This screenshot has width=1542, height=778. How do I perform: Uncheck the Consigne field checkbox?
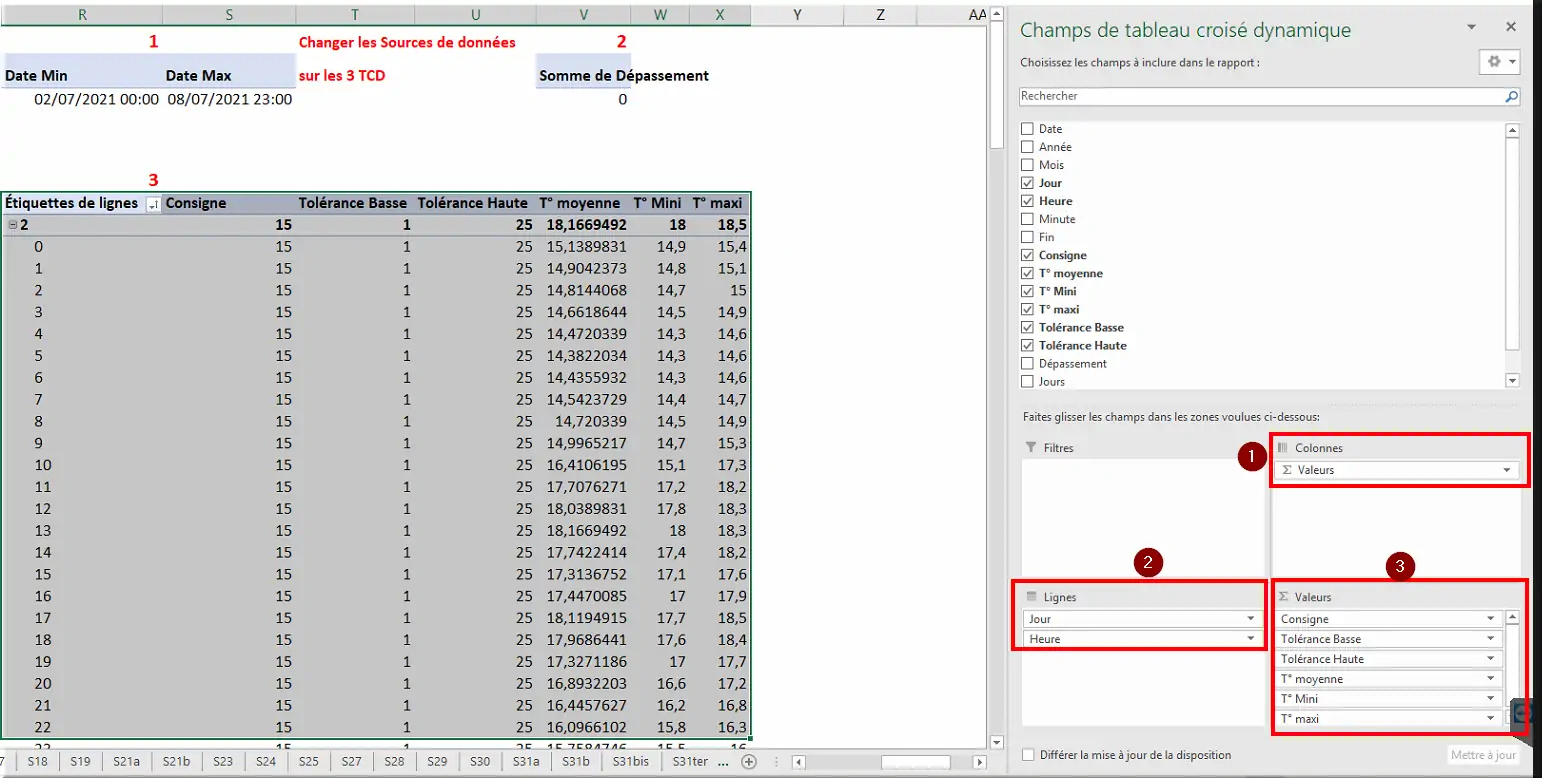pyautogui.click(x=1027, y=255)
